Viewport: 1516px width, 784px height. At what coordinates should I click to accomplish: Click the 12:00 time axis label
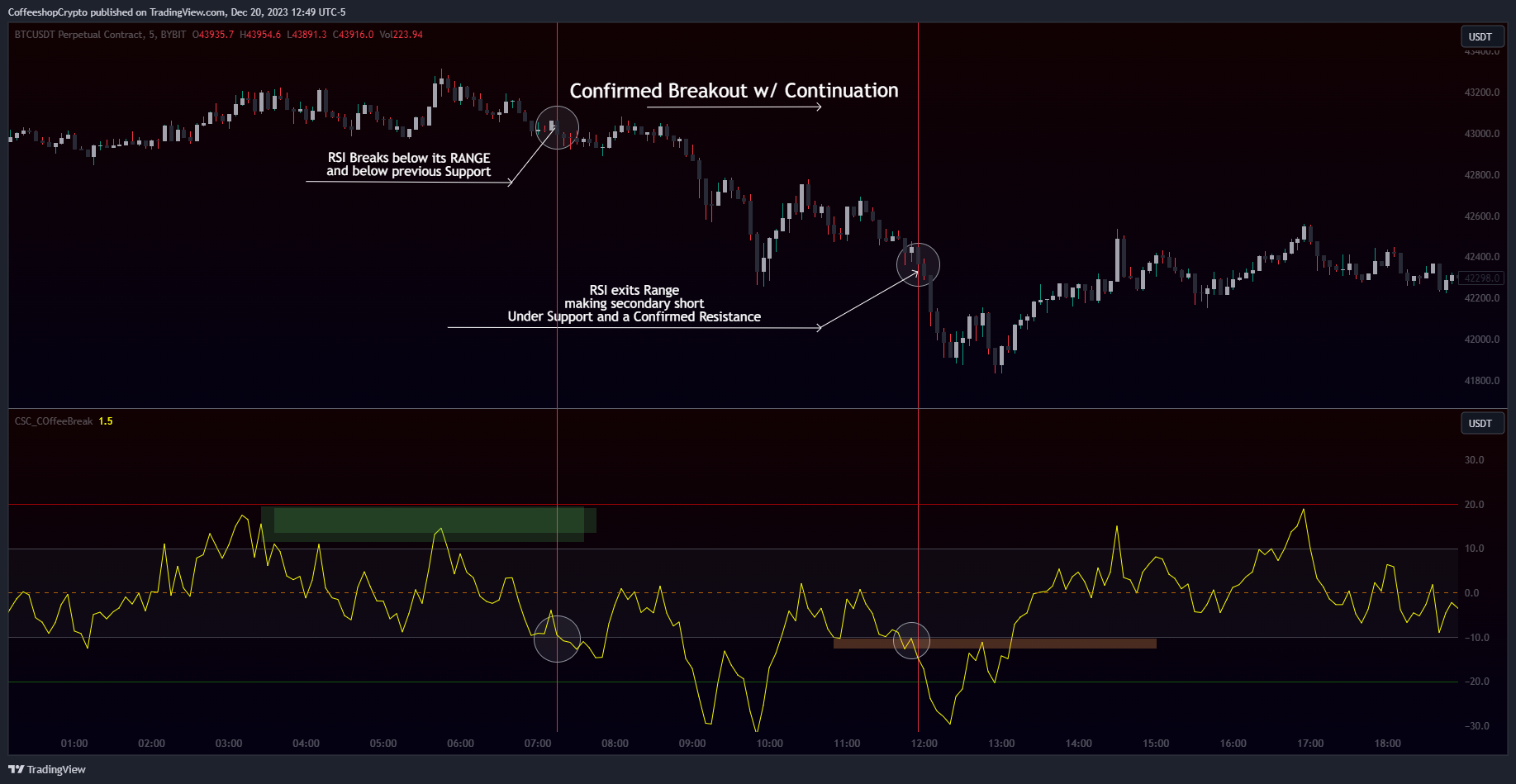point(924,744)
